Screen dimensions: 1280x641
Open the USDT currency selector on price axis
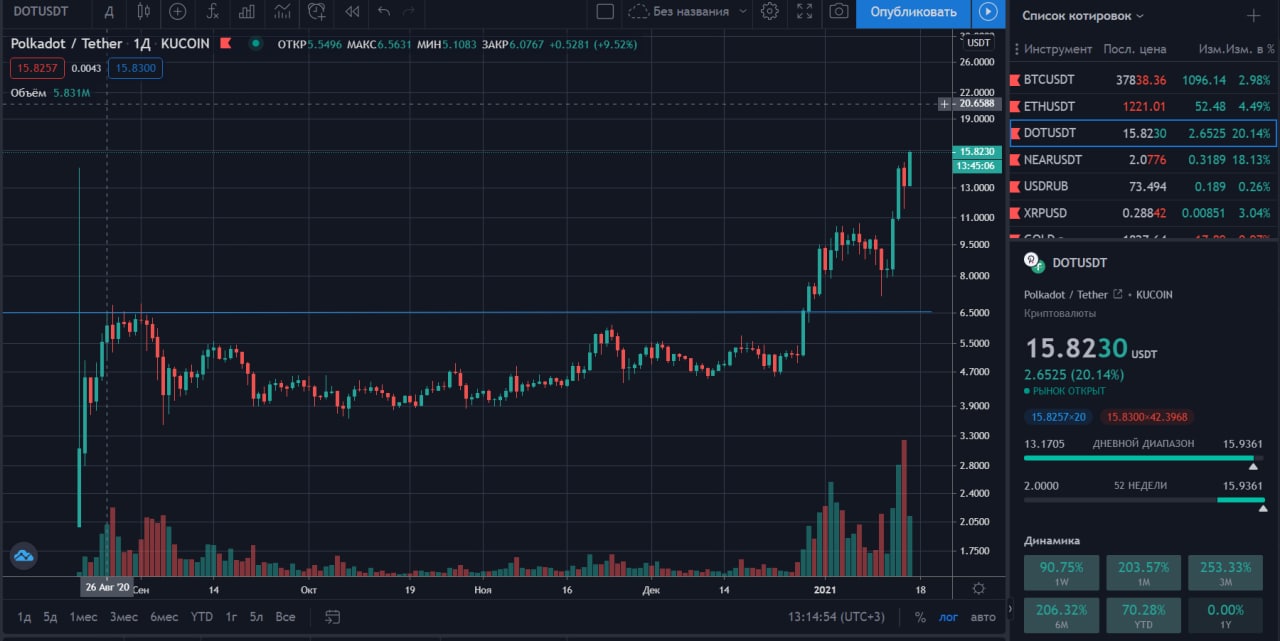click(x=979, y=43)
